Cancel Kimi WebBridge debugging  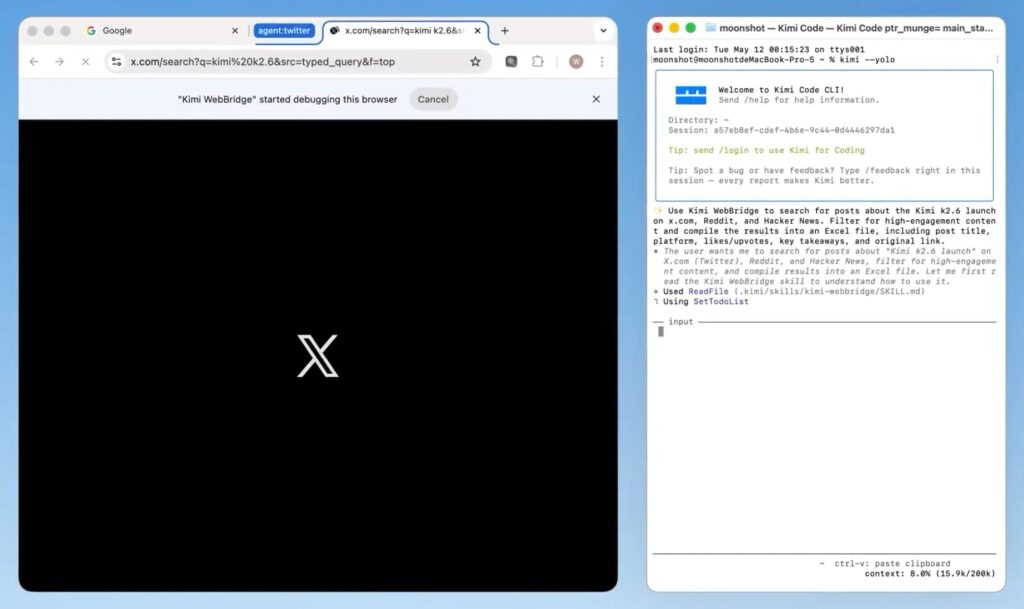433,99
